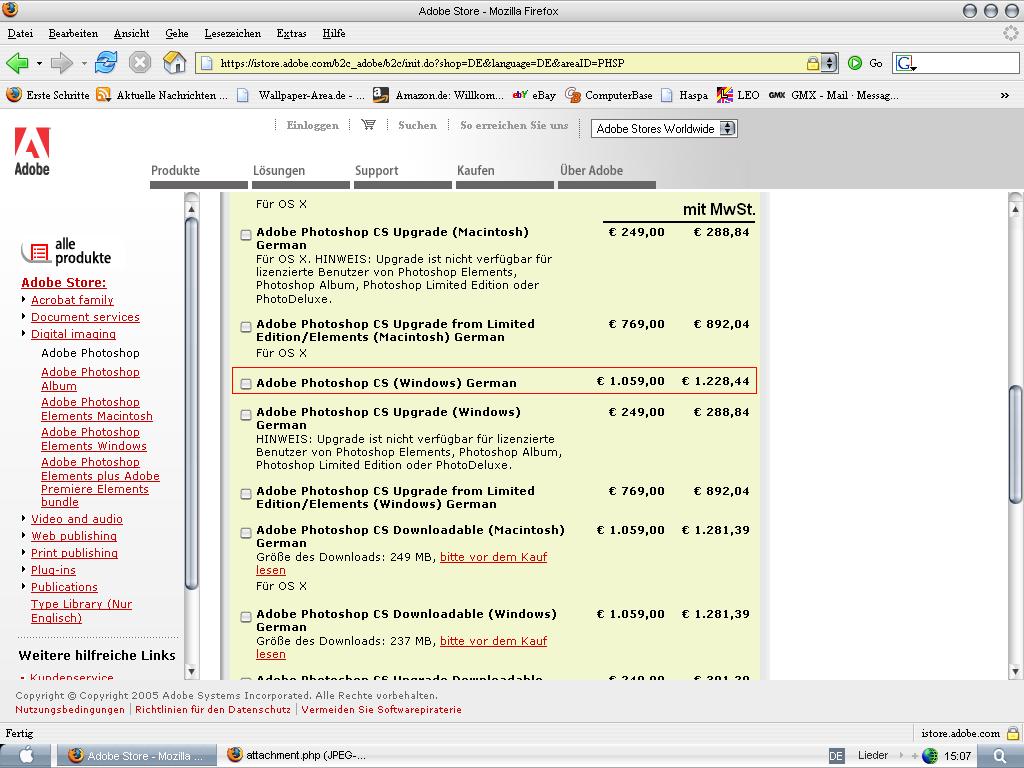1024x768 pixels.
Task: Expand the Document services category
Action: [24, 316]
